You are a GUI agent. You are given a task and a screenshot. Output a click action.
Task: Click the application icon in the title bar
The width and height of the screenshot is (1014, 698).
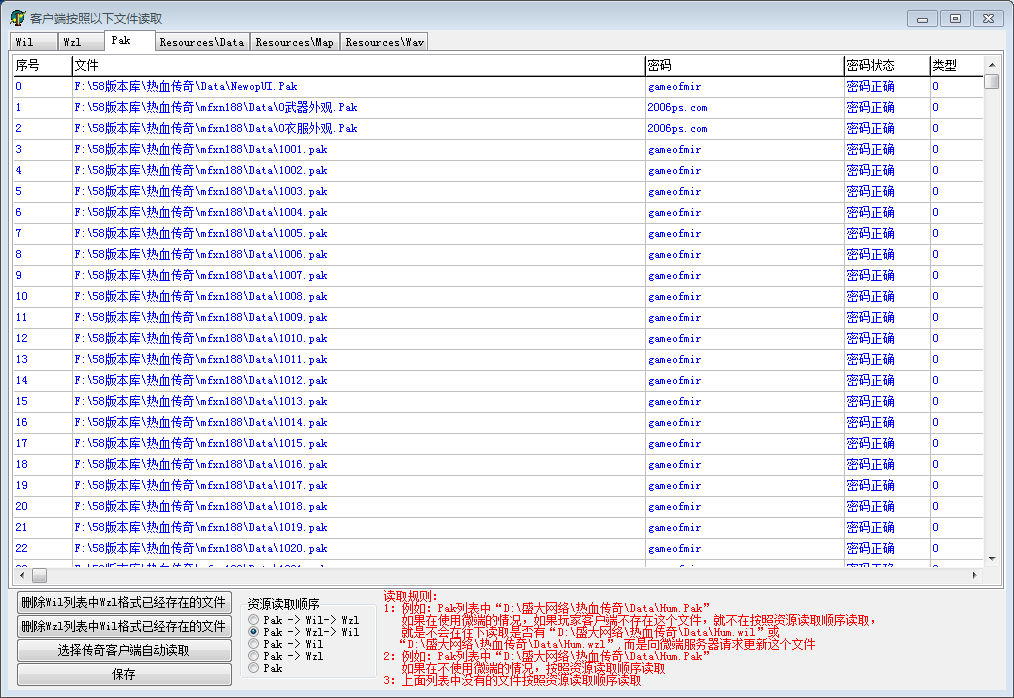pyautogui.click(x=17, y=18)
